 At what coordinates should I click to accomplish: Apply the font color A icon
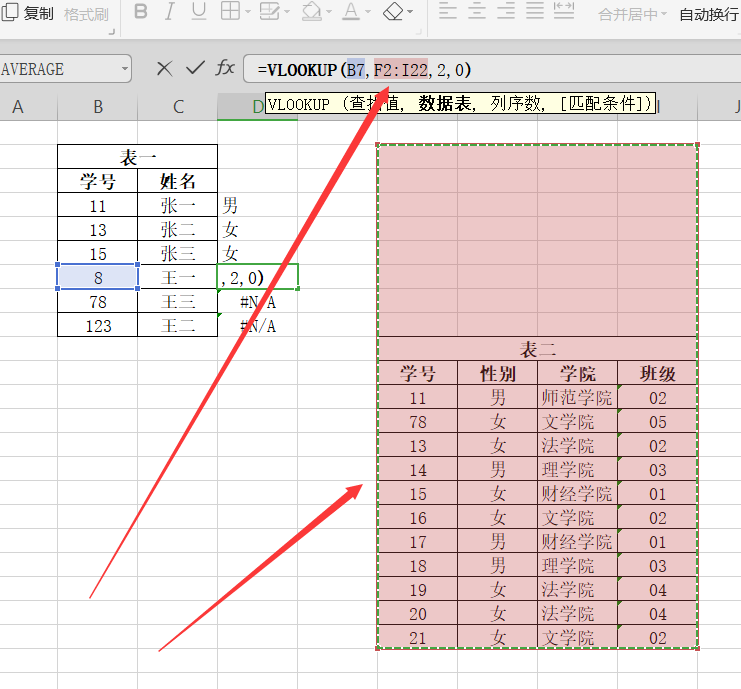(351, 11)
